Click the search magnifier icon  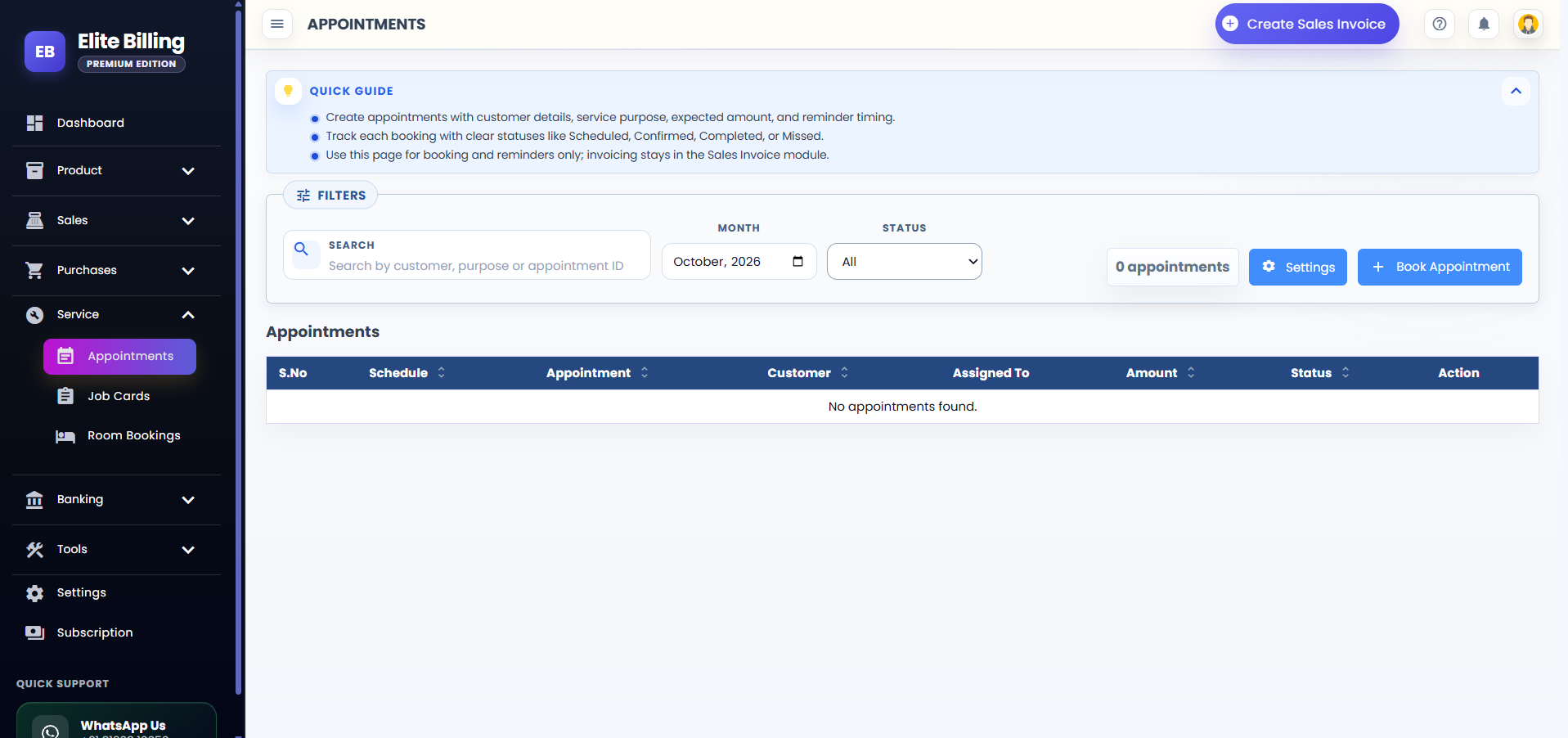click(x=301, y=249)
